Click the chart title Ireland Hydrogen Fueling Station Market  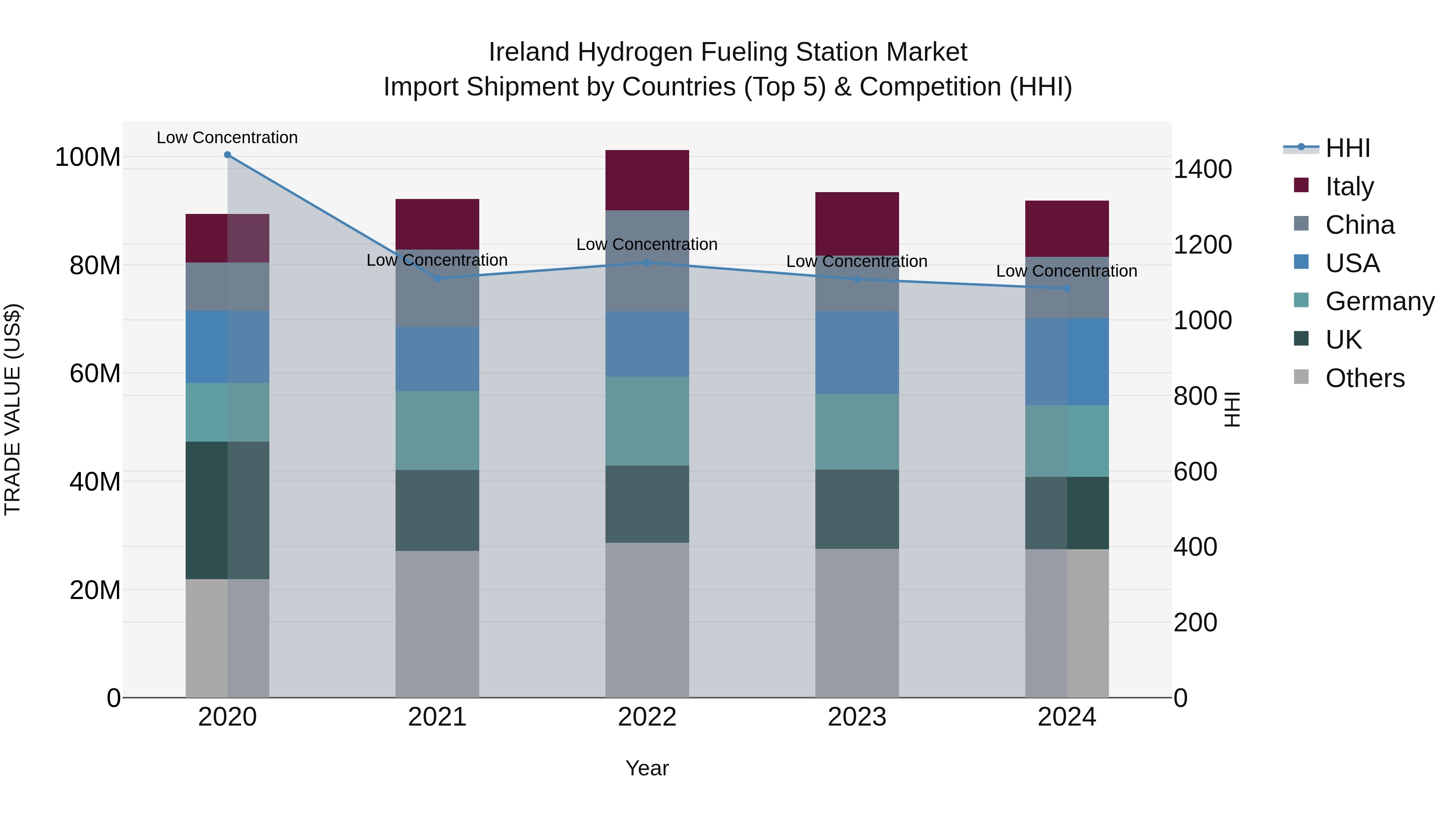(x=728, y=52)
